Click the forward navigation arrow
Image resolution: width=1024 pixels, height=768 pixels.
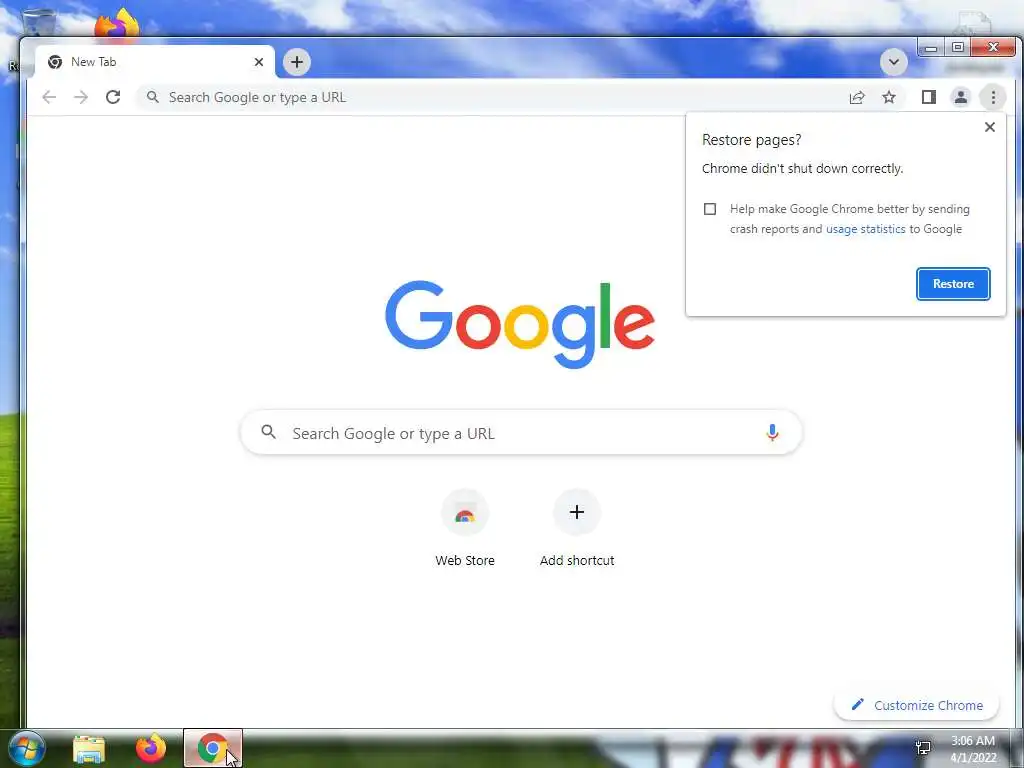click(81, 97)
